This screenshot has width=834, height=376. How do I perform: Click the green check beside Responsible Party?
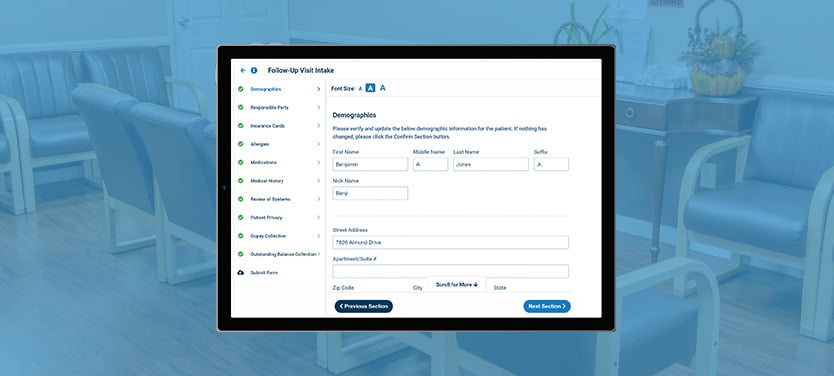(240, 107)
